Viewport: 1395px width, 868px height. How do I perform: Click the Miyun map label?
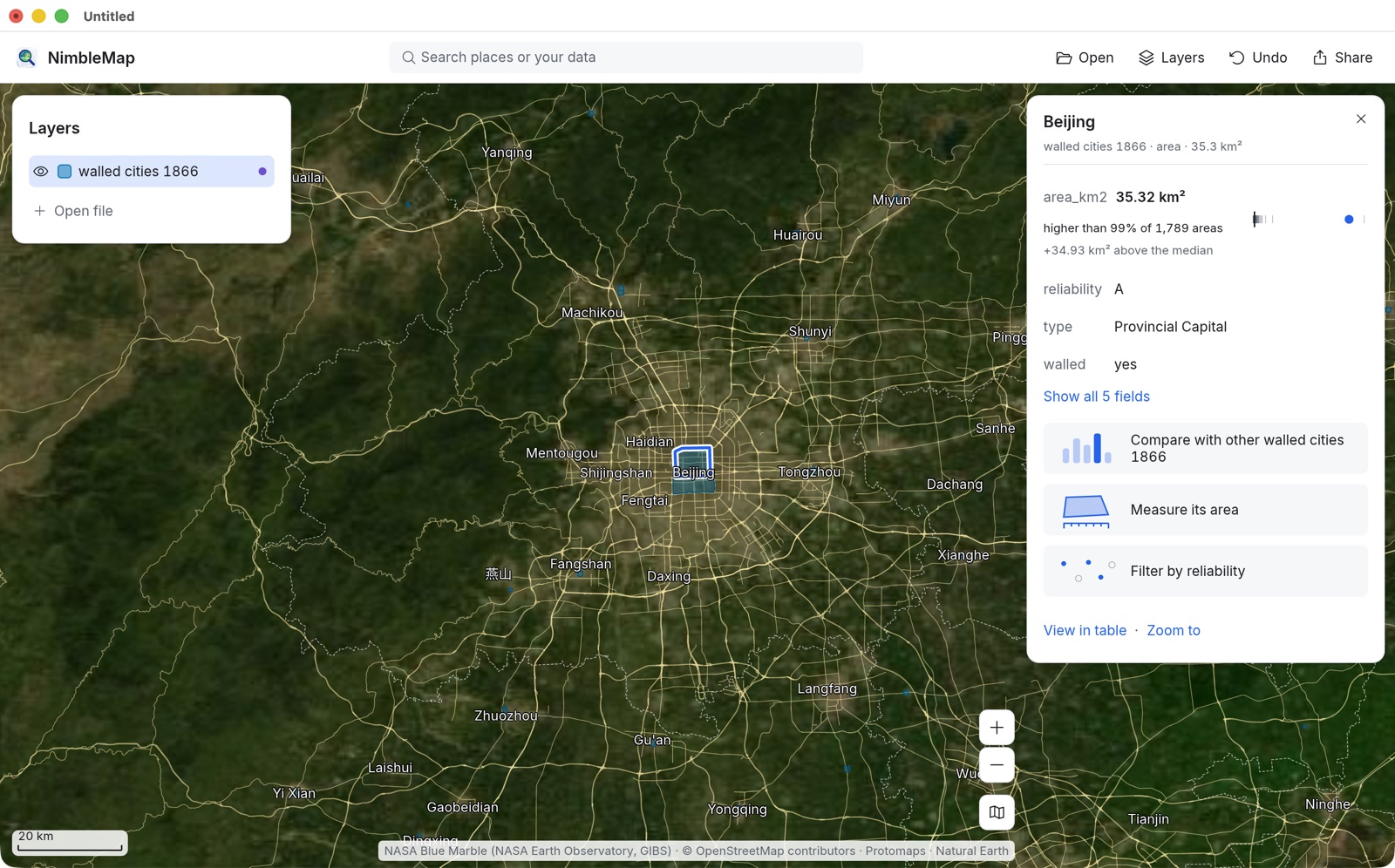click(x=891, y=200)
